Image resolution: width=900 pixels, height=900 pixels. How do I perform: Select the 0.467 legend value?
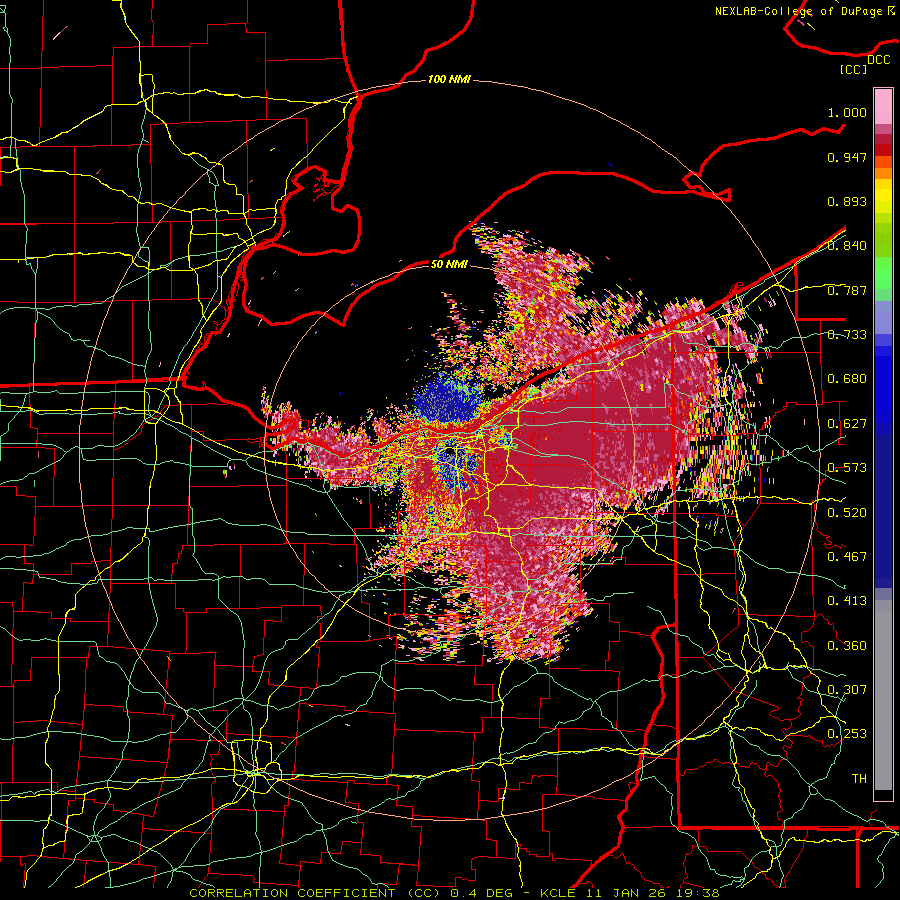coord(847,557)
